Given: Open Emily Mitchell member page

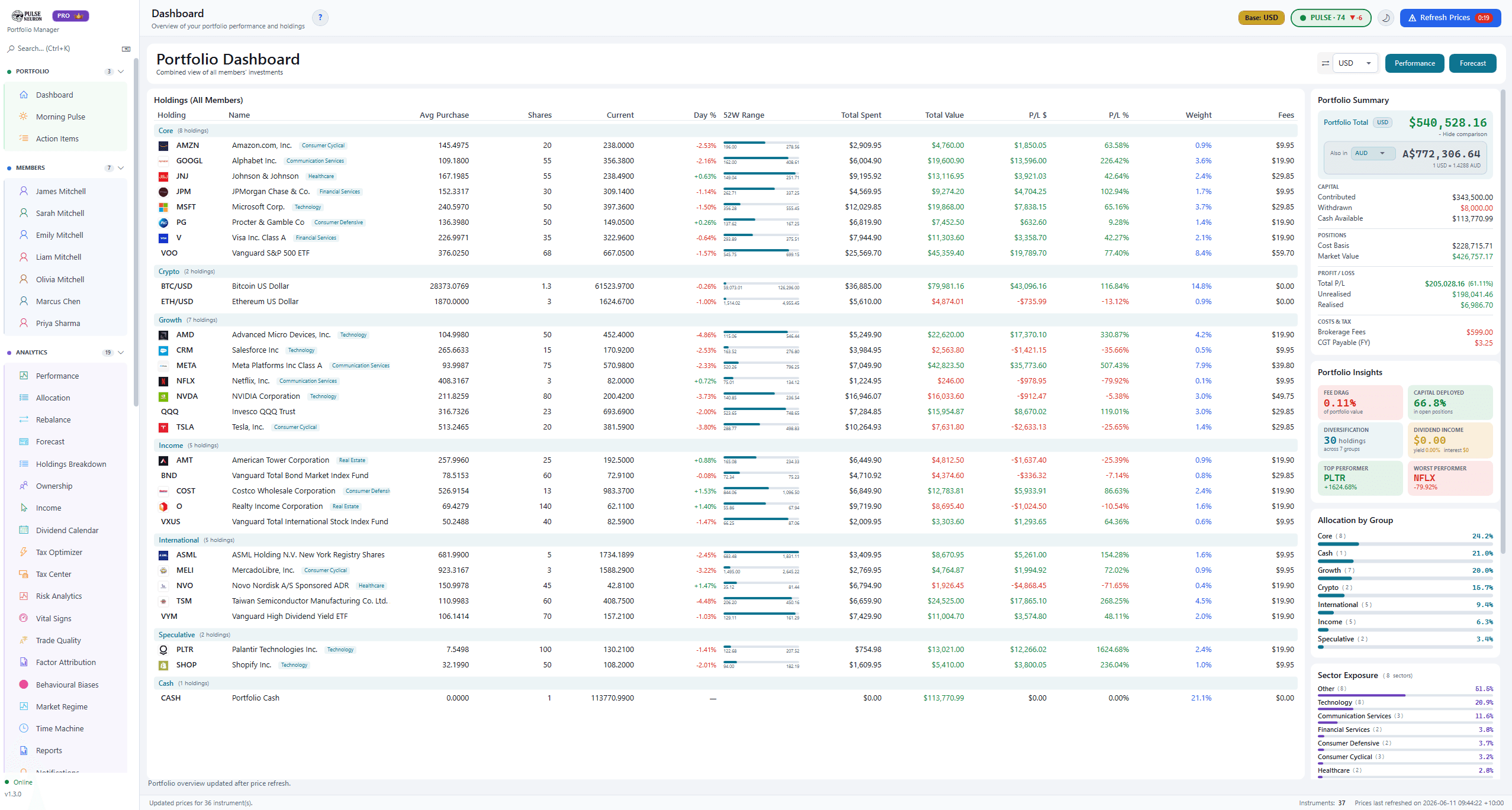Looking at the screenshot, I should [59, 235].
